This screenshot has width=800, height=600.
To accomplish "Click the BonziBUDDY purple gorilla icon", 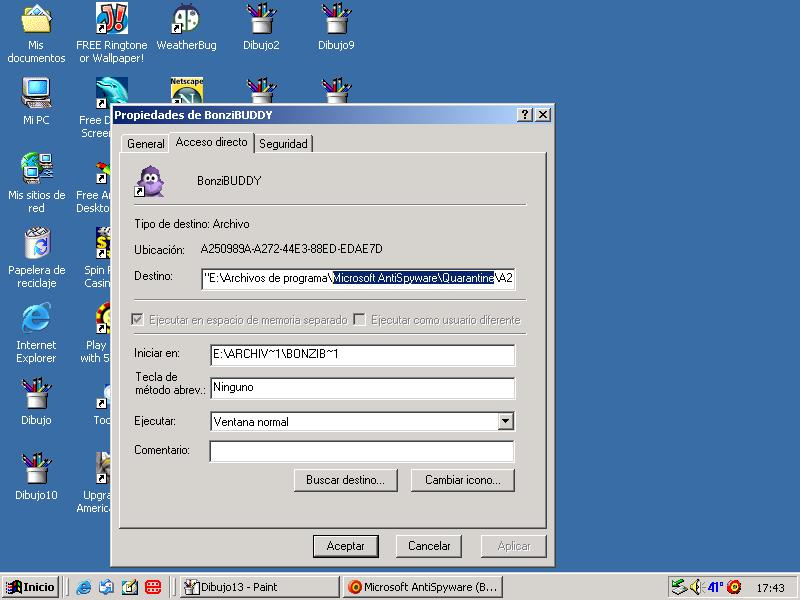I will [149, 181].
